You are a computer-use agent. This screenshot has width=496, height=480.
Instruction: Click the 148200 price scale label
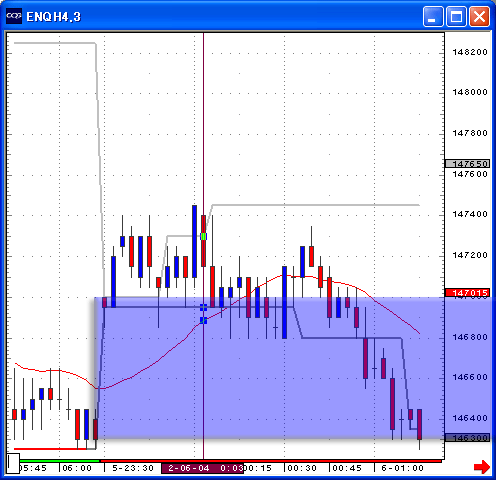tap(470, 52)
